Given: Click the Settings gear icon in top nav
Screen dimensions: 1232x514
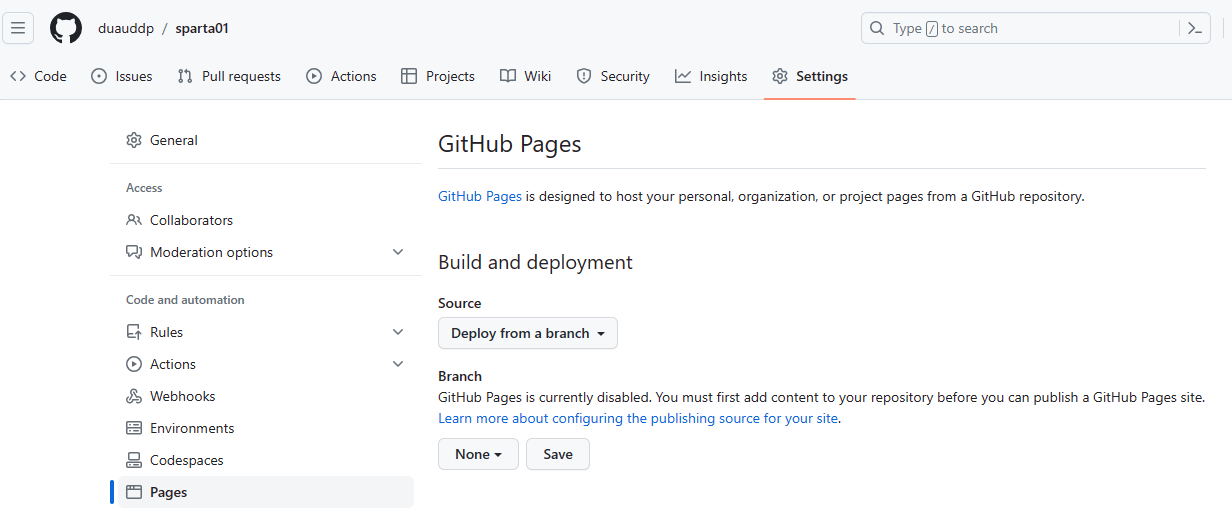Looking at the screenshot, I should (x=780, y=76).
